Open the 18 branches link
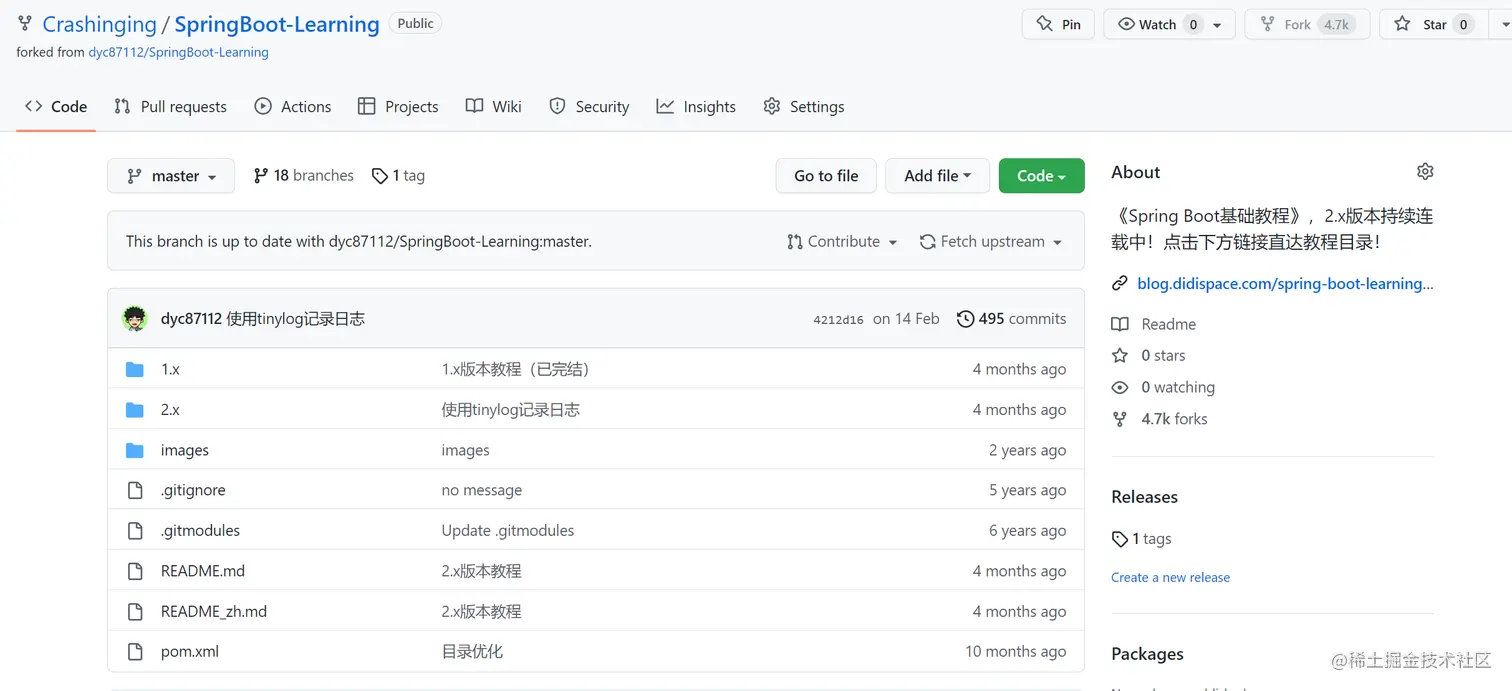This screenshot has width=1512, height=691. pyautogui.click(x=303, y=176)
